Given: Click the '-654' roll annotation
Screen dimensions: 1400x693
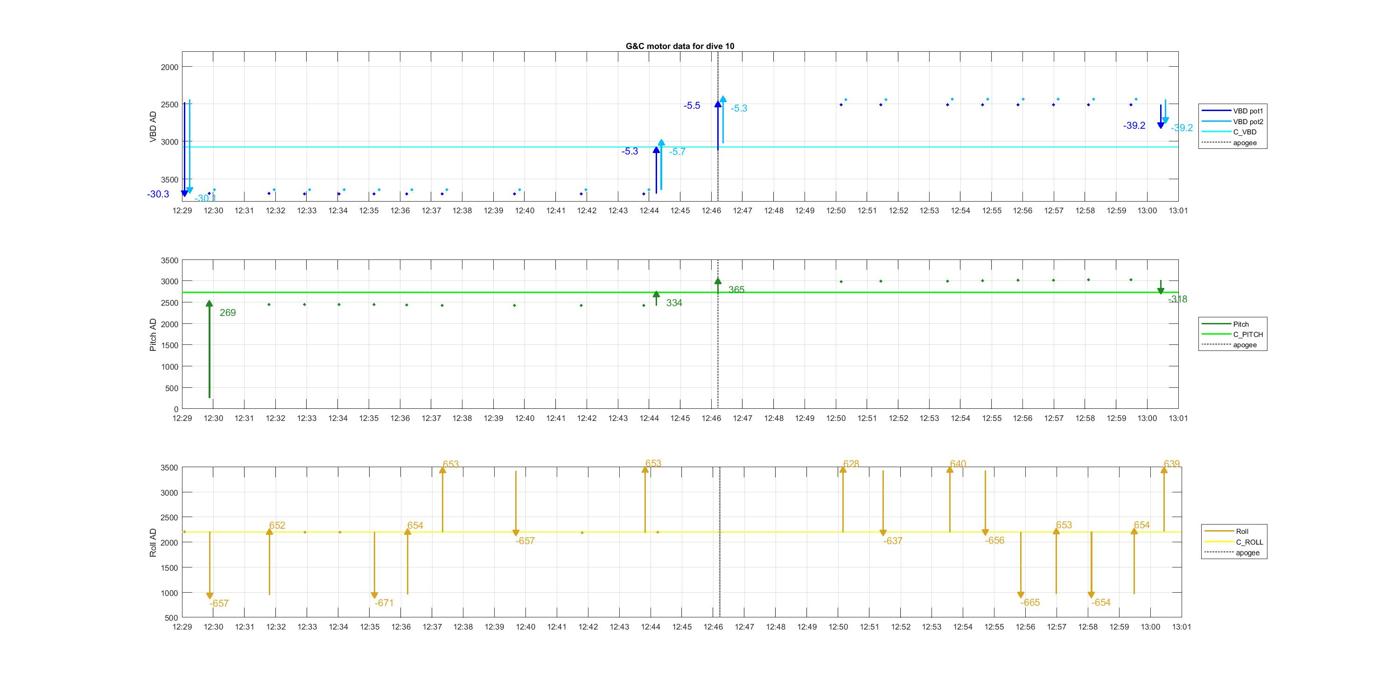Looking at the screenshot, I should pyautogui.click(x=1101, y=603).
